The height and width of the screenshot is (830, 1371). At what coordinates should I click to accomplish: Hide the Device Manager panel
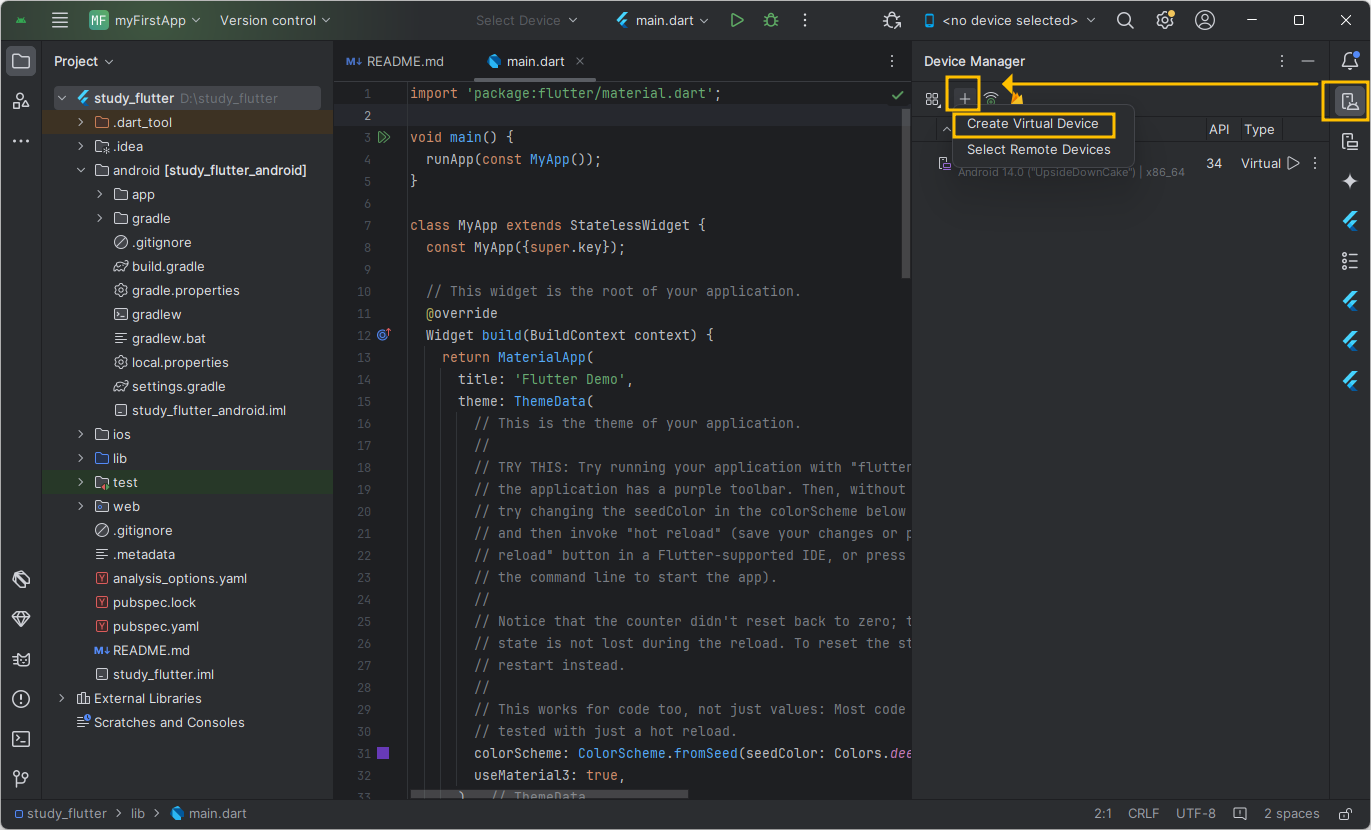pos(1308,61)
